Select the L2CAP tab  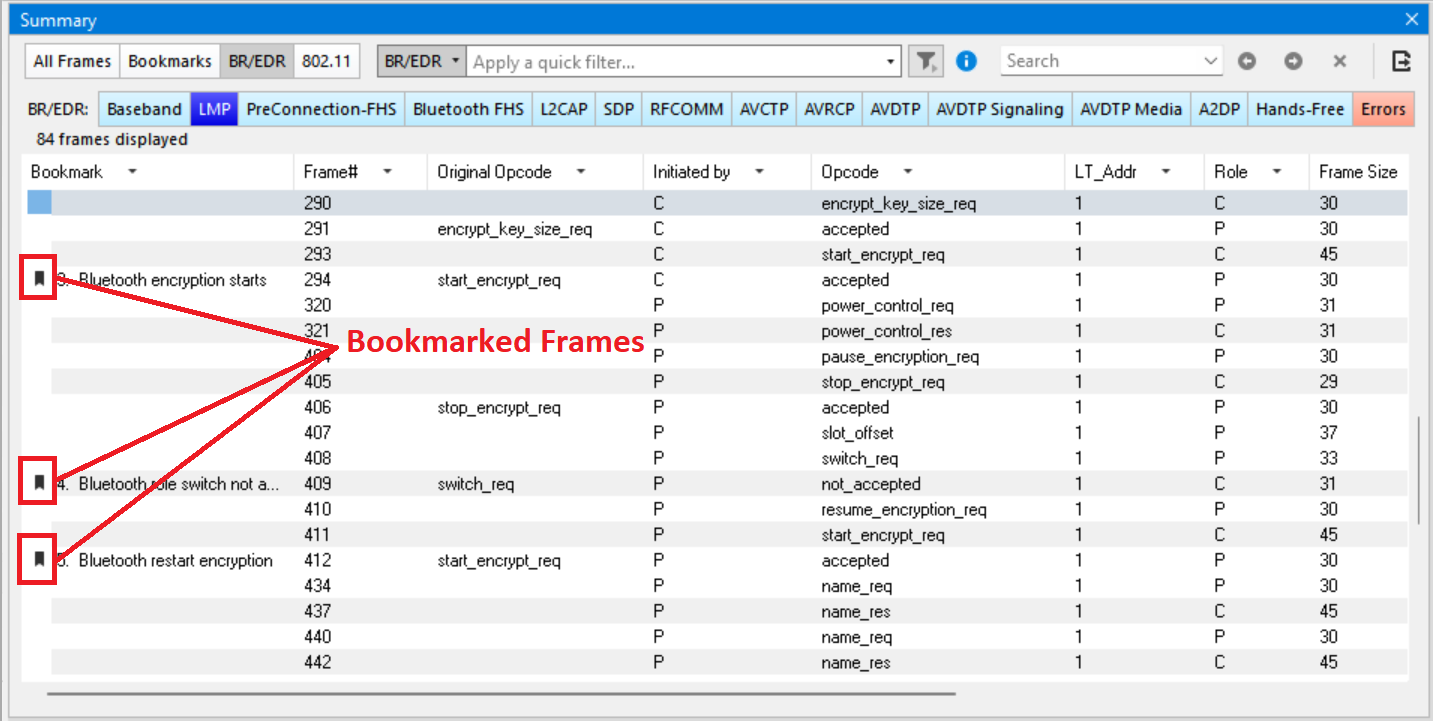564,109
